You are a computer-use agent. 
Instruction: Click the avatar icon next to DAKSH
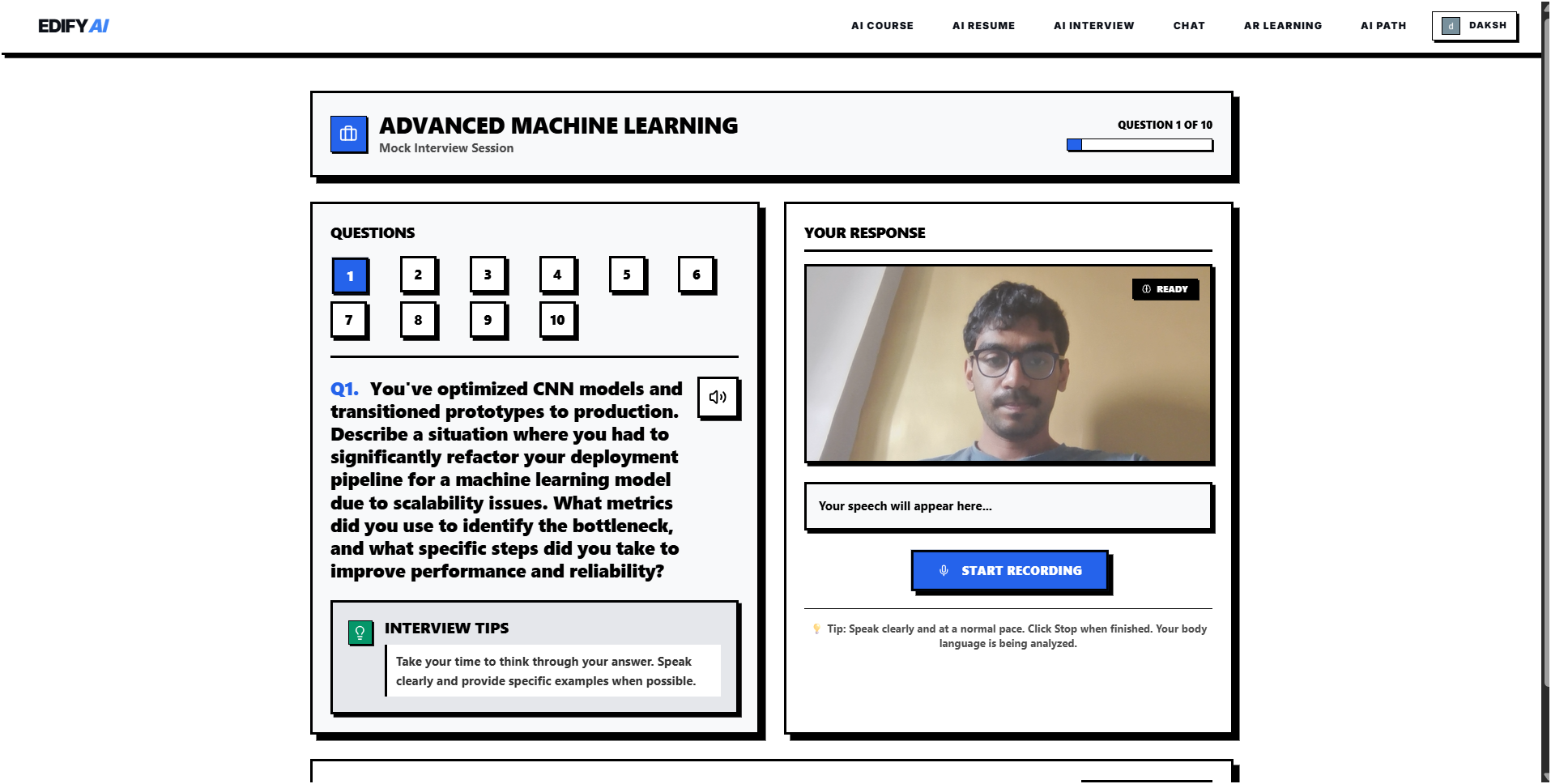1451,26
